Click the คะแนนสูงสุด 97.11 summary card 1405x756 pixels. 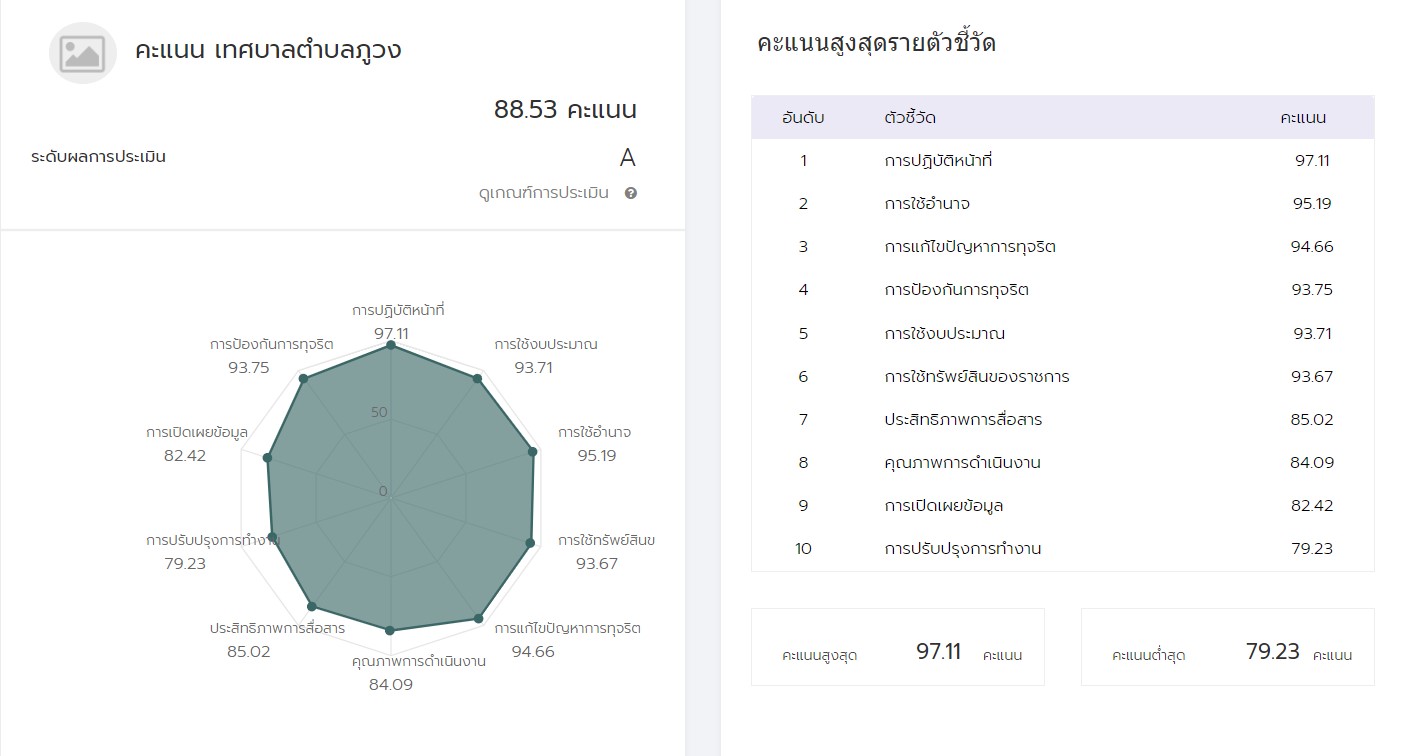[x=898, y=647]
